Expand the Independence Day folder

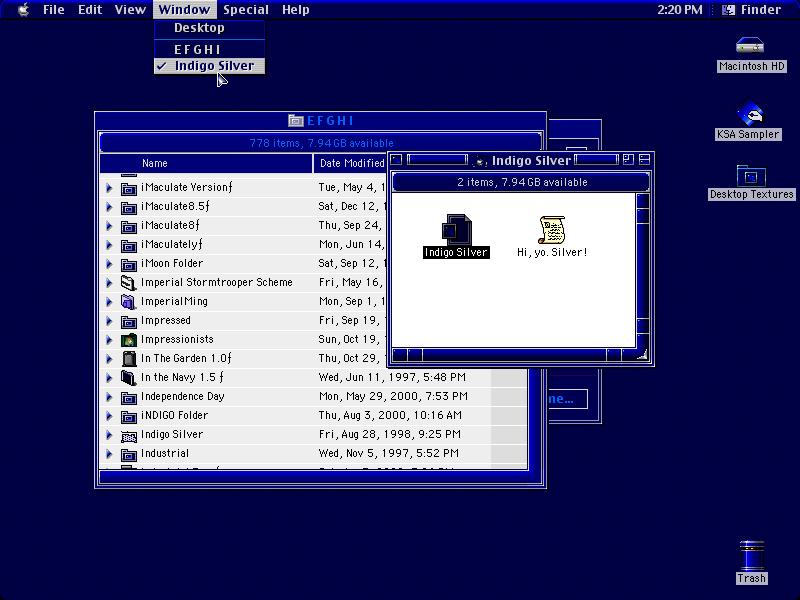[109, 396]
